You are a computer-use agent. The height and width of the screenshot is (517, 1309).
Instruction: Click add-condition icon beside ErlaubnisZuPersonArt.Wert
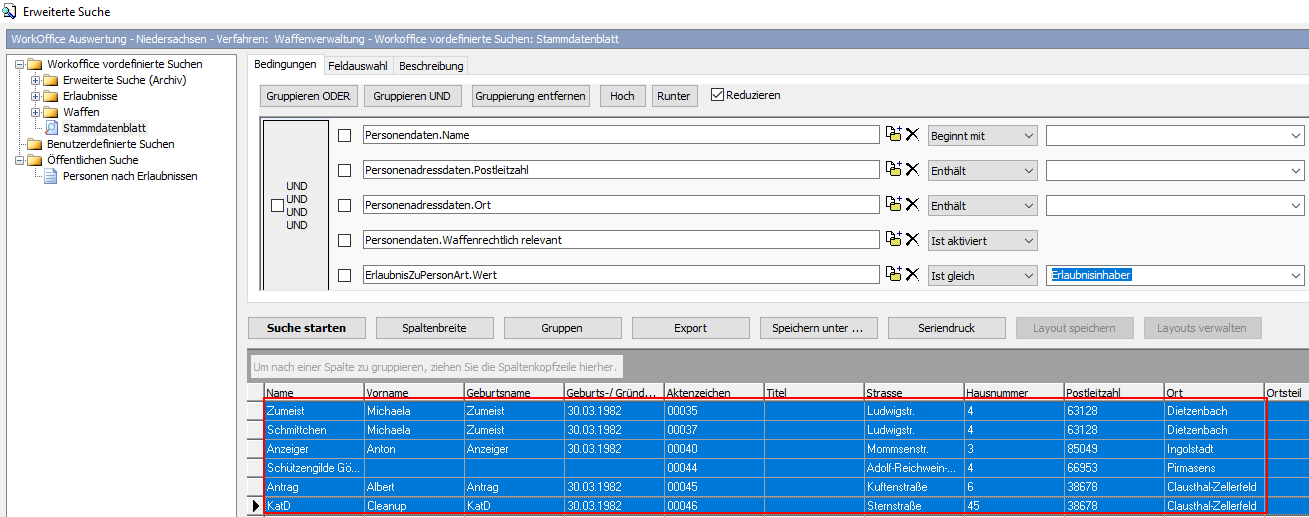point(894,275)
